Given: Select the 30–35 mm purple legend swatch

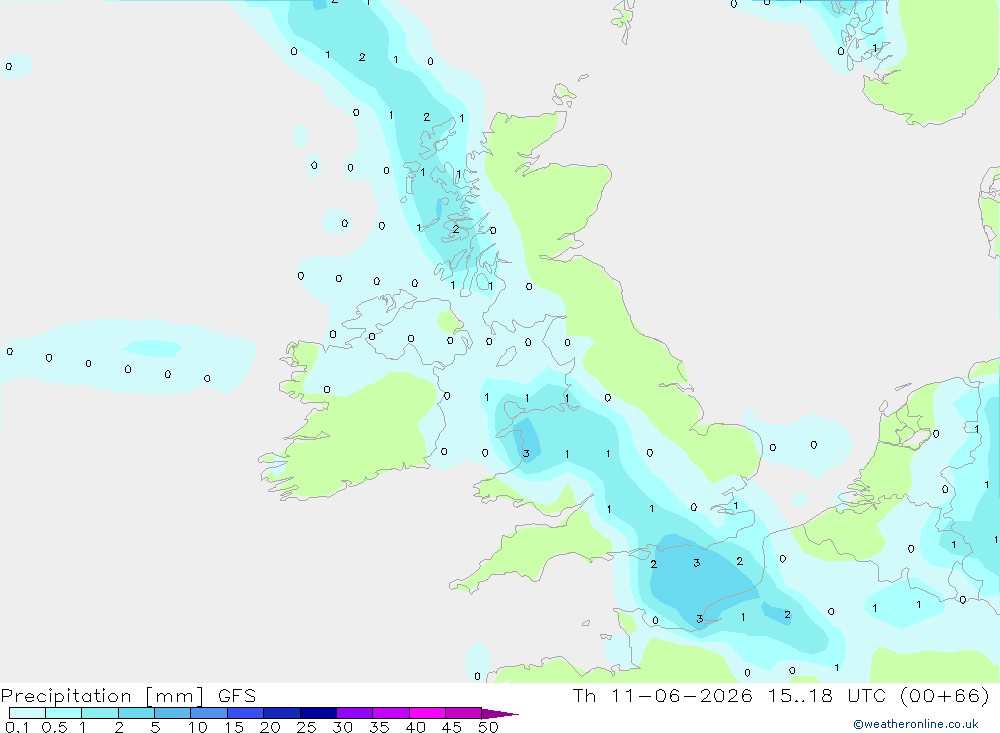Looking at the screenshot, I should click(355, 713).
